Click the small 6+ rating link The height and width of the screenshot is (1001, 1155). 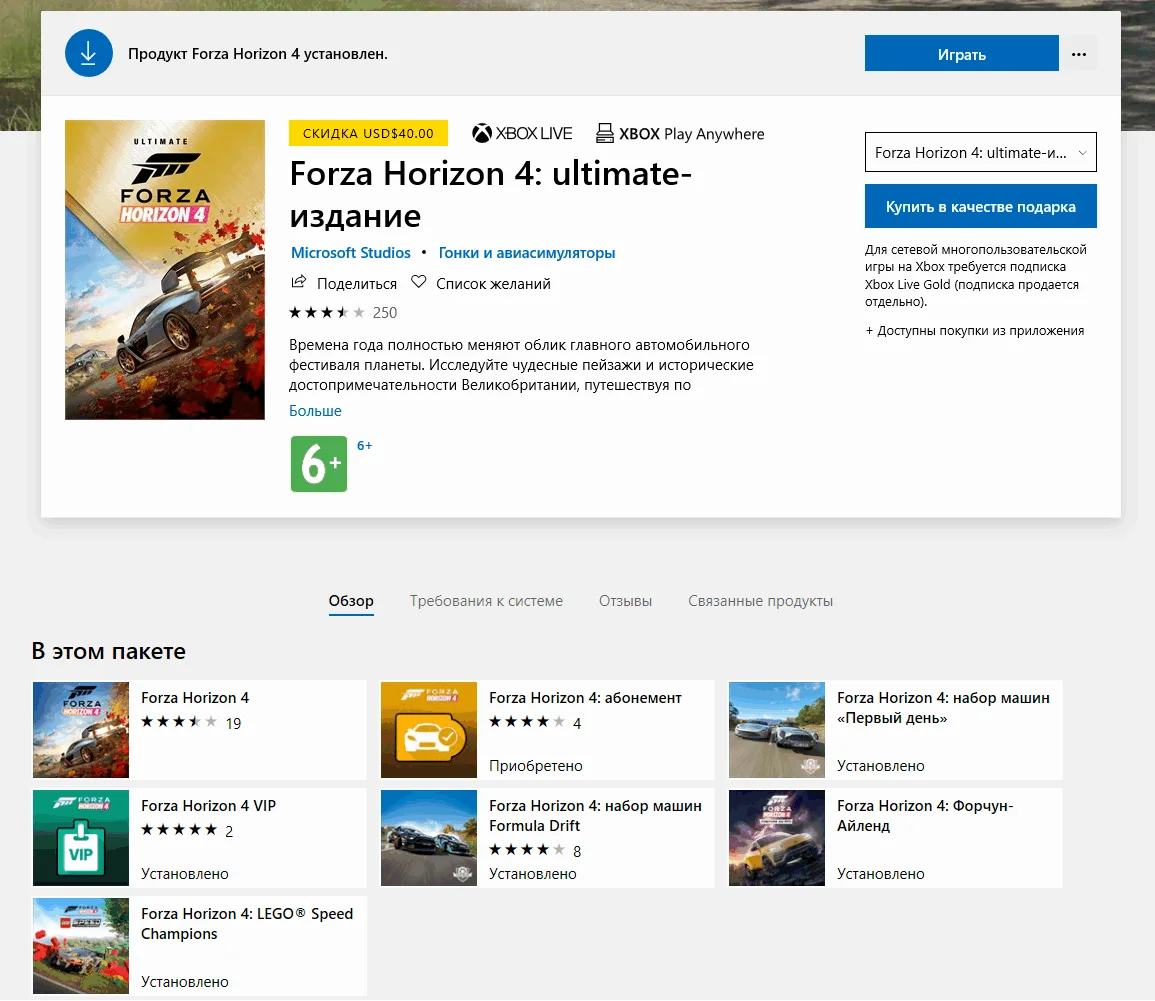pyautogui.click(x=365, y=445)
